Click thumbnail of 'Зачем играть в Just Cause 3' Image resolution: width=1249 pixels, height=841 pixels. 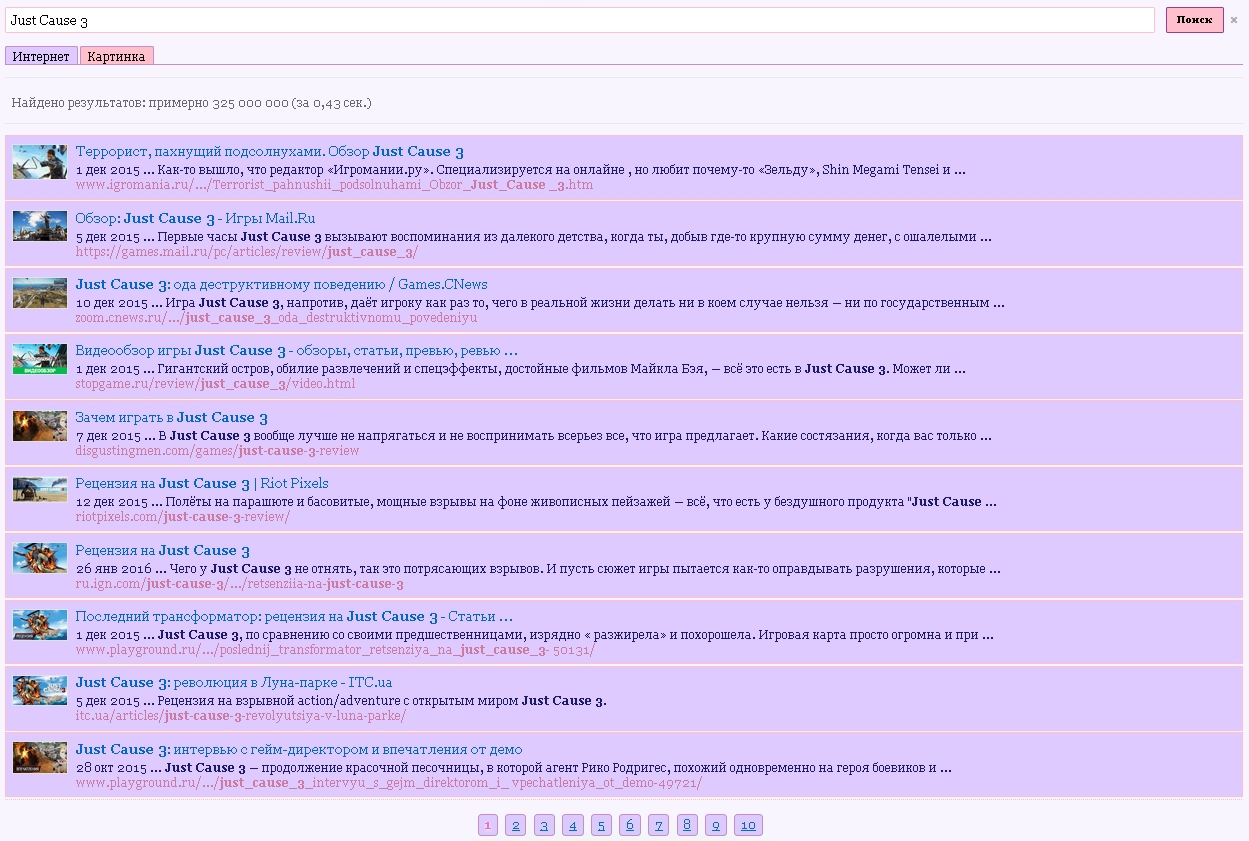pos(40,426)
